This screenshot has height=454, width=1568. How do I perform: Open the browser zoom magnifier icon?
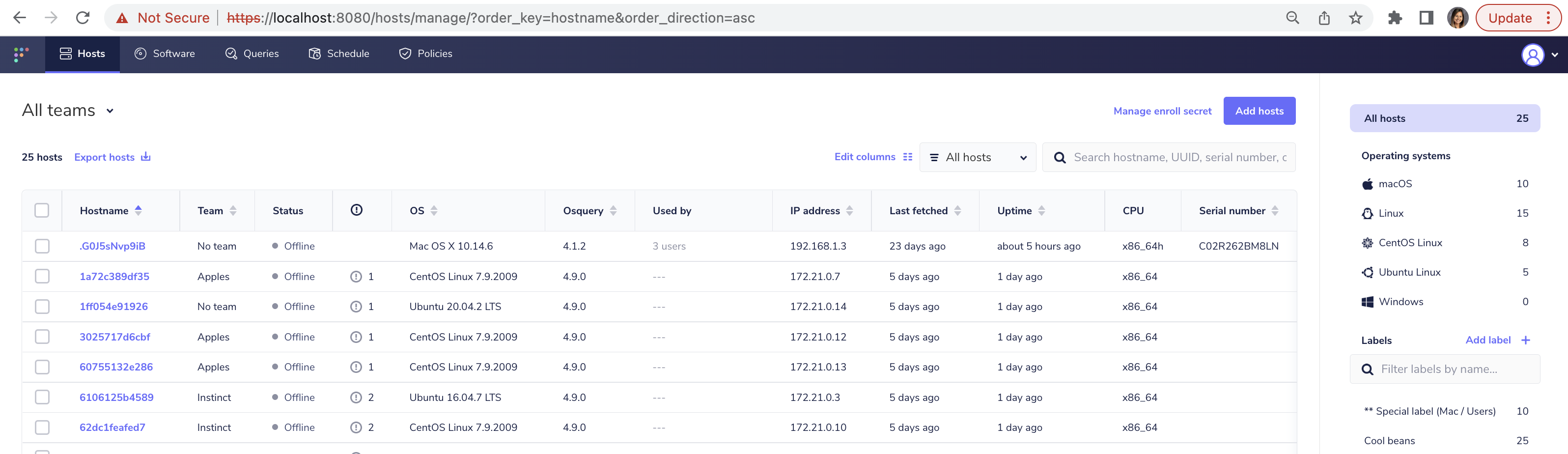click(1292, 18)
